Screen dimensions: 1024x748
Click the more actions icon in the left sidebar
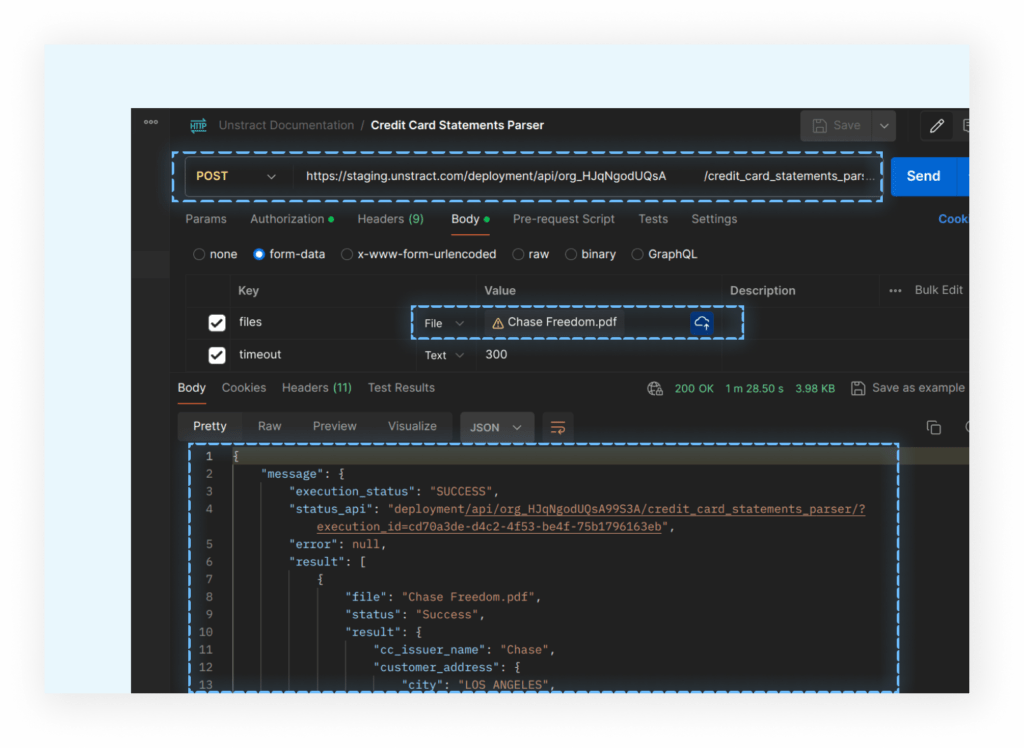(x=150, y=121)
